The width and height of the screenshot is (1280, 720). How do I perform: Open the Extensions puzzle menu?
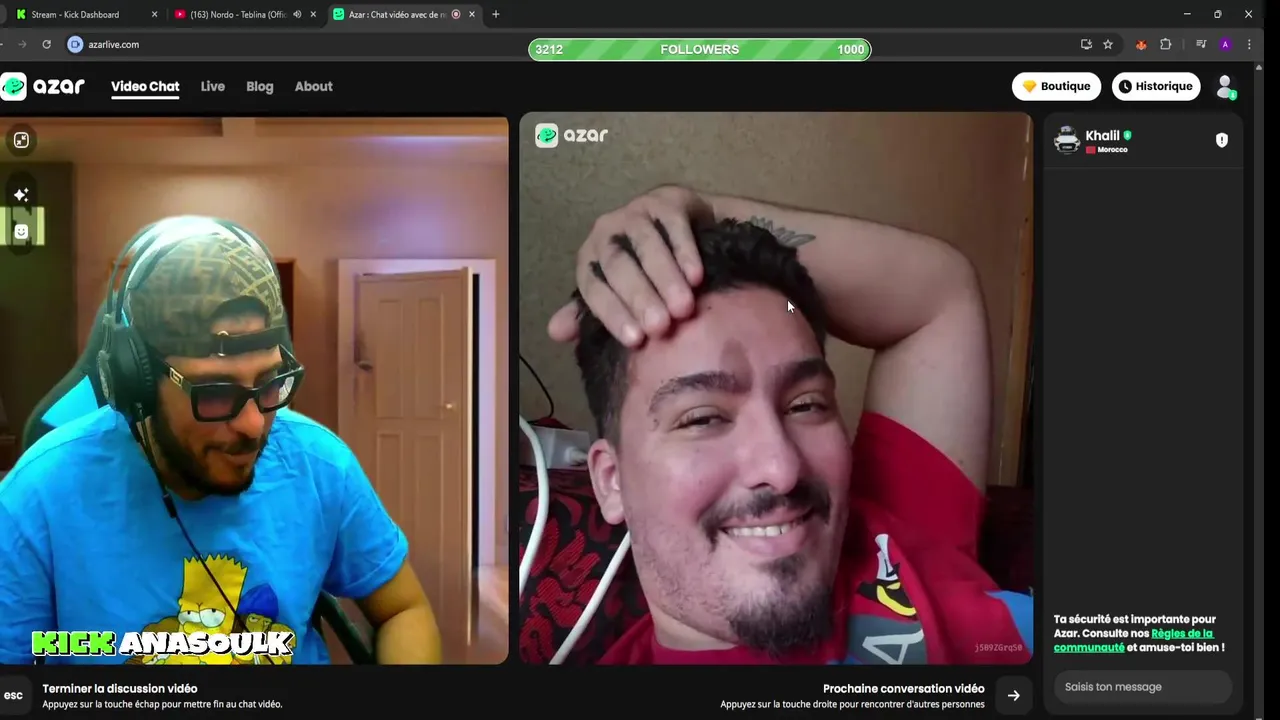pos(1165,45)
